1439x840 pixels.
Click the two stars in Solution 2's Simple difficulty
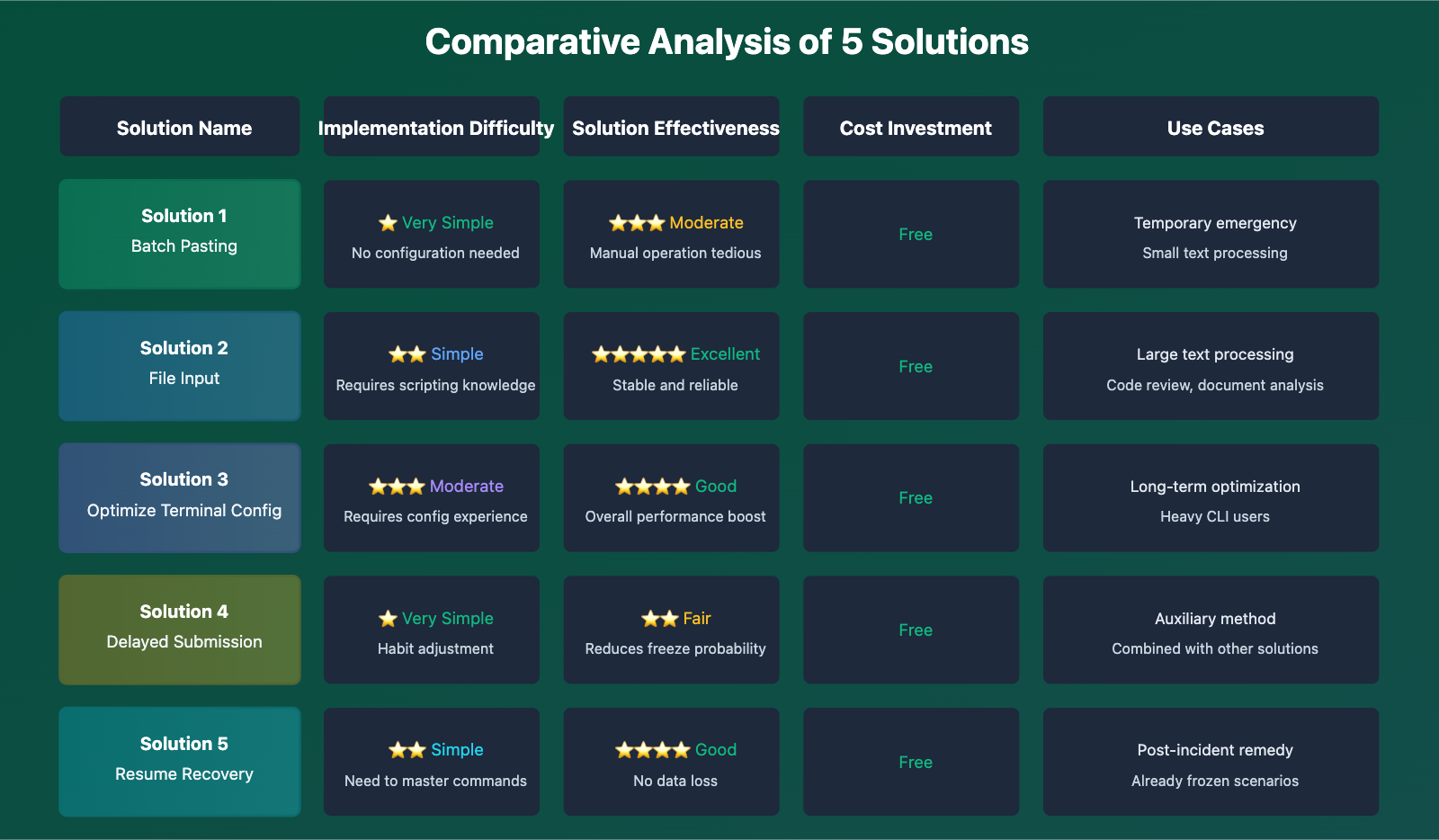tap(407, 354)
